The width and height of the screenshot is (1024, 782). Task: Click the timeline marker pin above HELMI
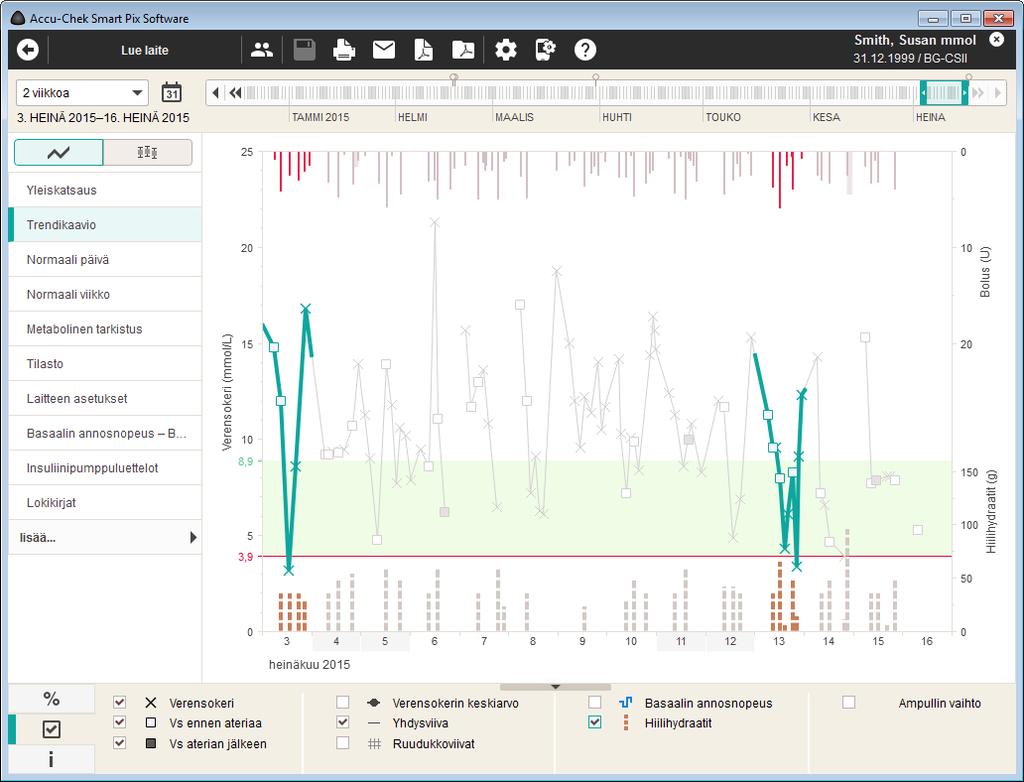pyautogui.click(x=454, y=78)
